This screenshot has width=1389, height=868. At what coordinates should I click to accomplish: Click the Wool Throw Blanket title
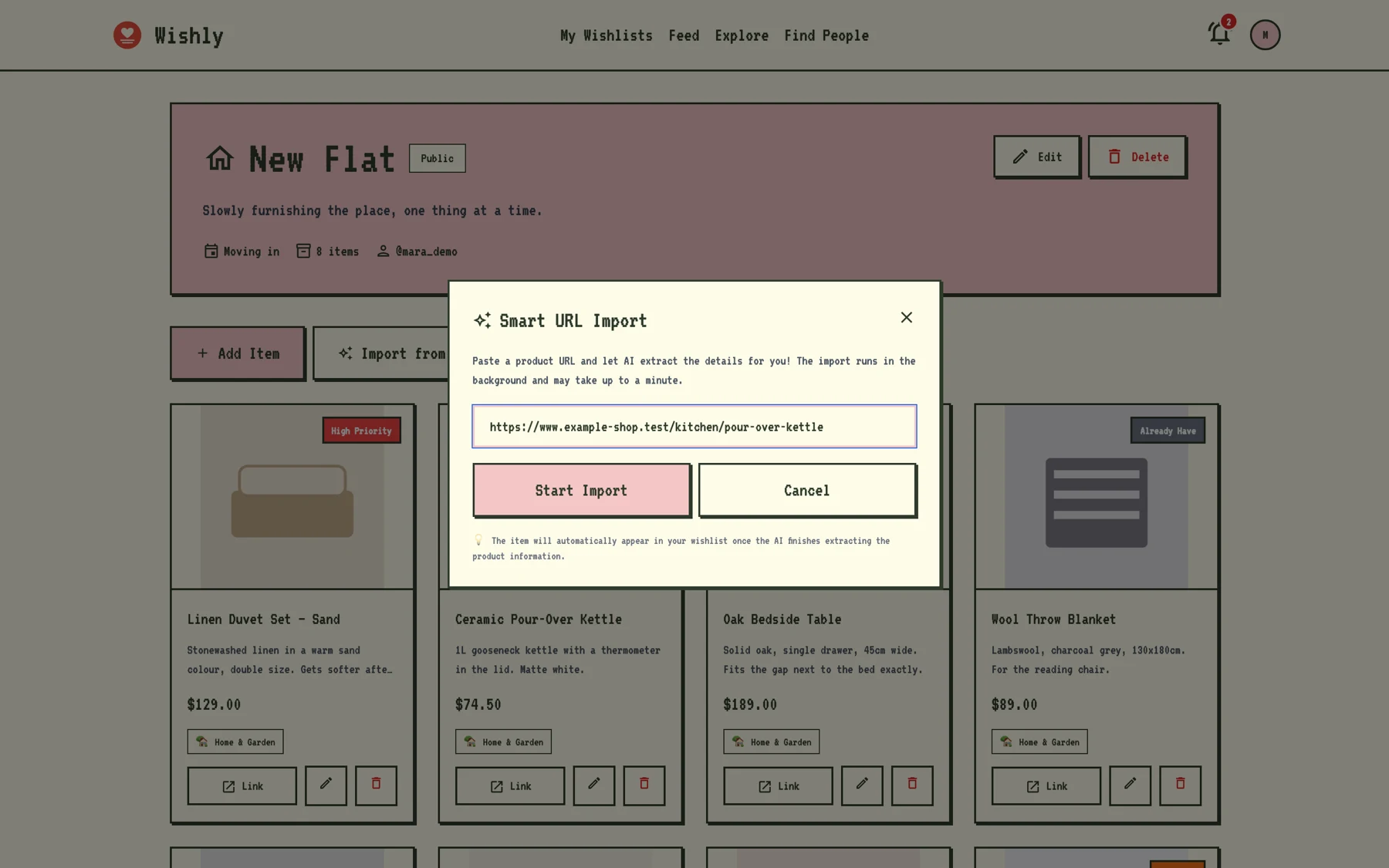coord(1053,620)
